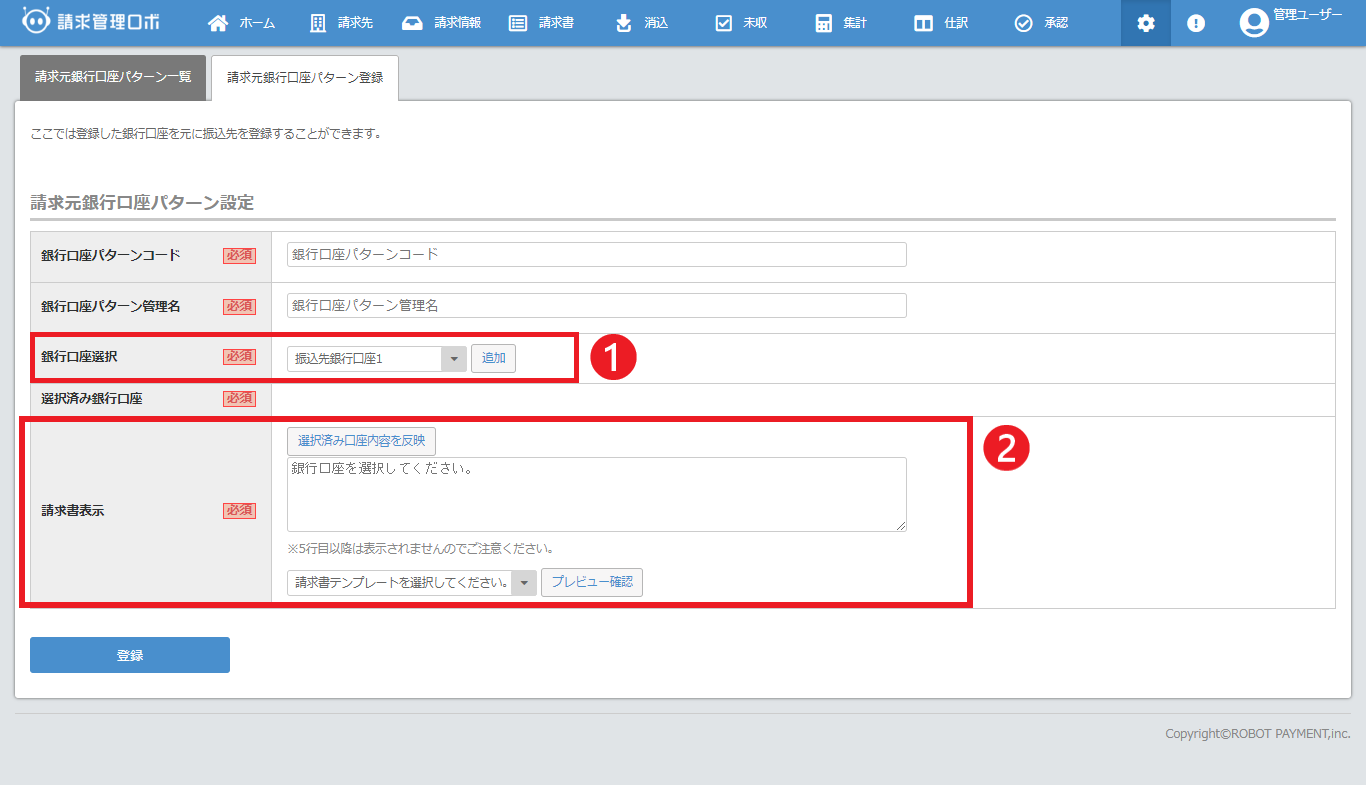Select the 請求元銀行口座パターン登録 tab
This screenshot has height=785, width=1366.
click(x=305, y=77)
